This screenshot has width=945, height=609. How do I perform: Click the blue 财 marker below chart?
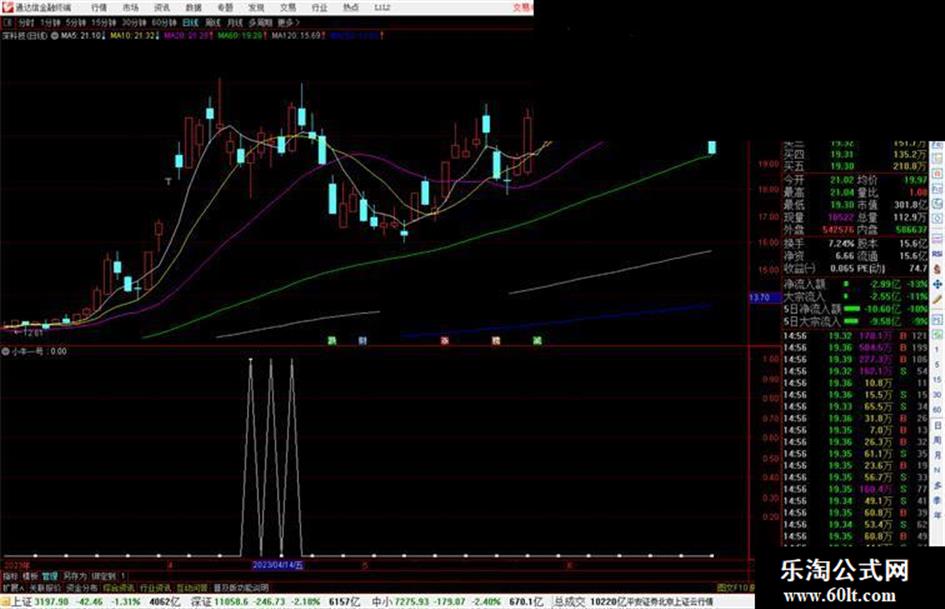click(362, 341)
